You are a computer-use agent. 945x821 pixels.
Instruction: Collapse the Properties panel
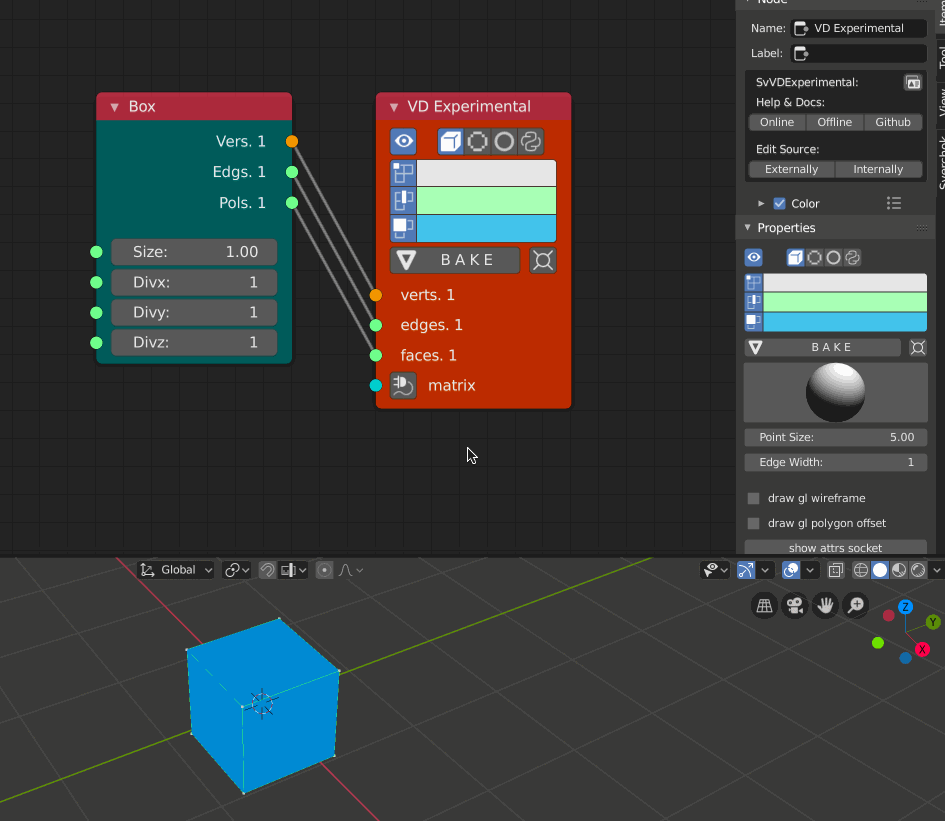tap(748, 228)
